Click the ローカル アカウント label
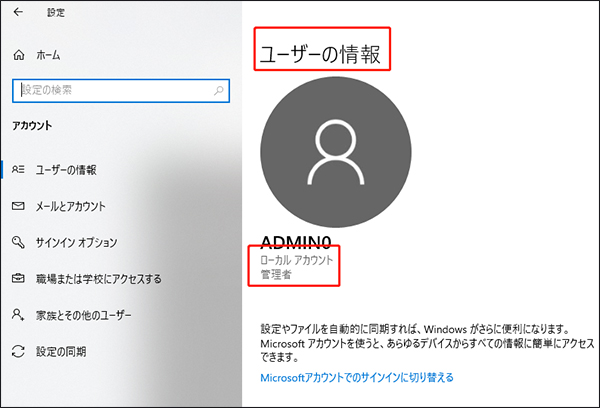Viewport: 600px width, 408px height. point(297,260)
